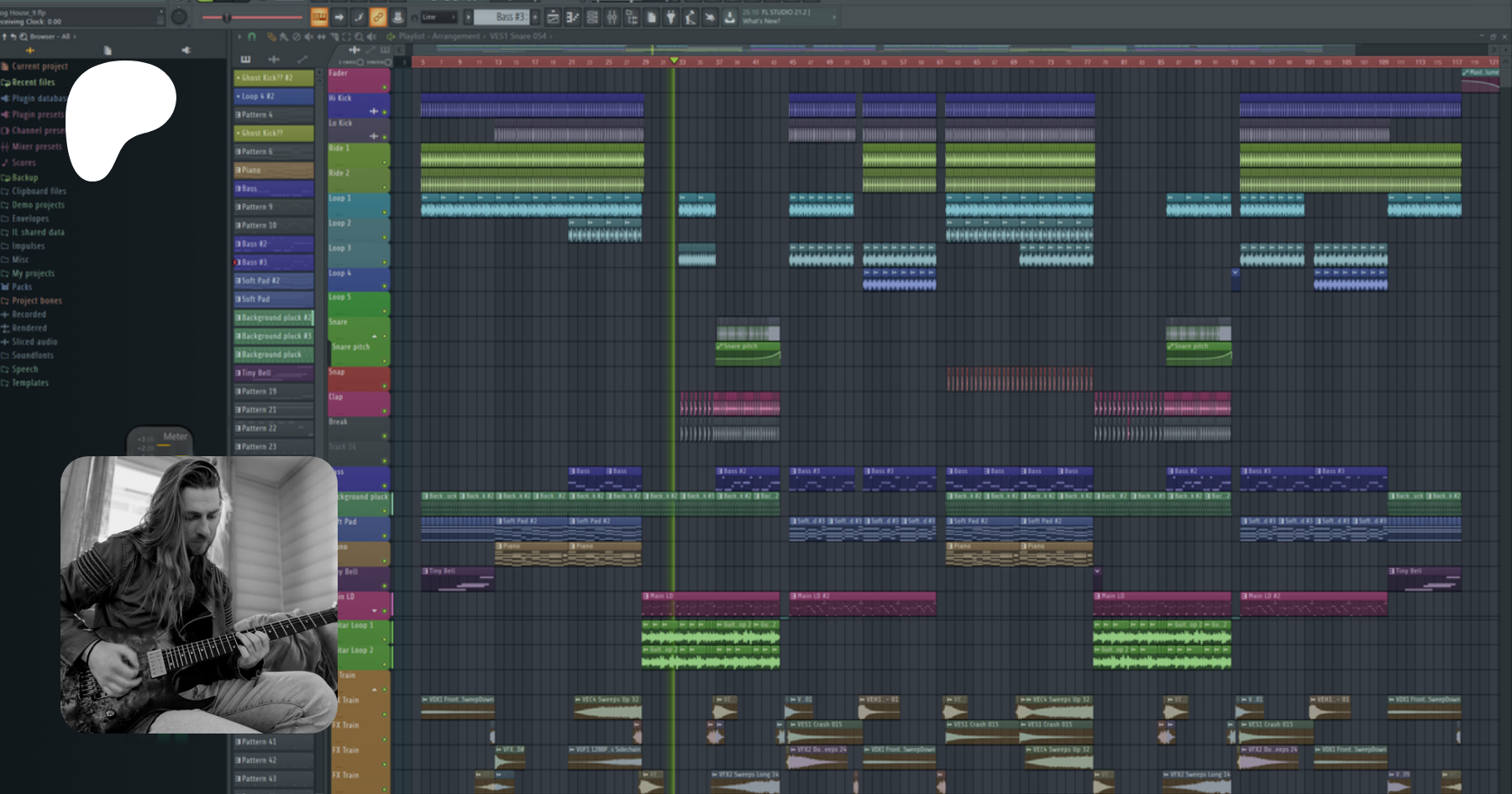Open the Line snap dropdown
This screenshot has height=794, width=1512.
tap(439, 17)
